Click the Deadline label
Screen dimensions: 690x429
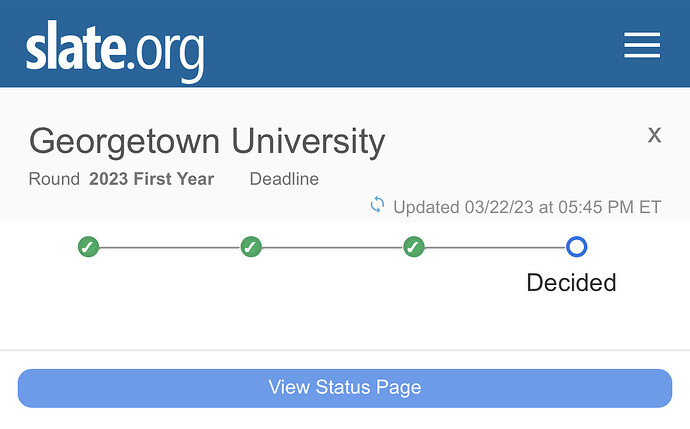point(284,179)
